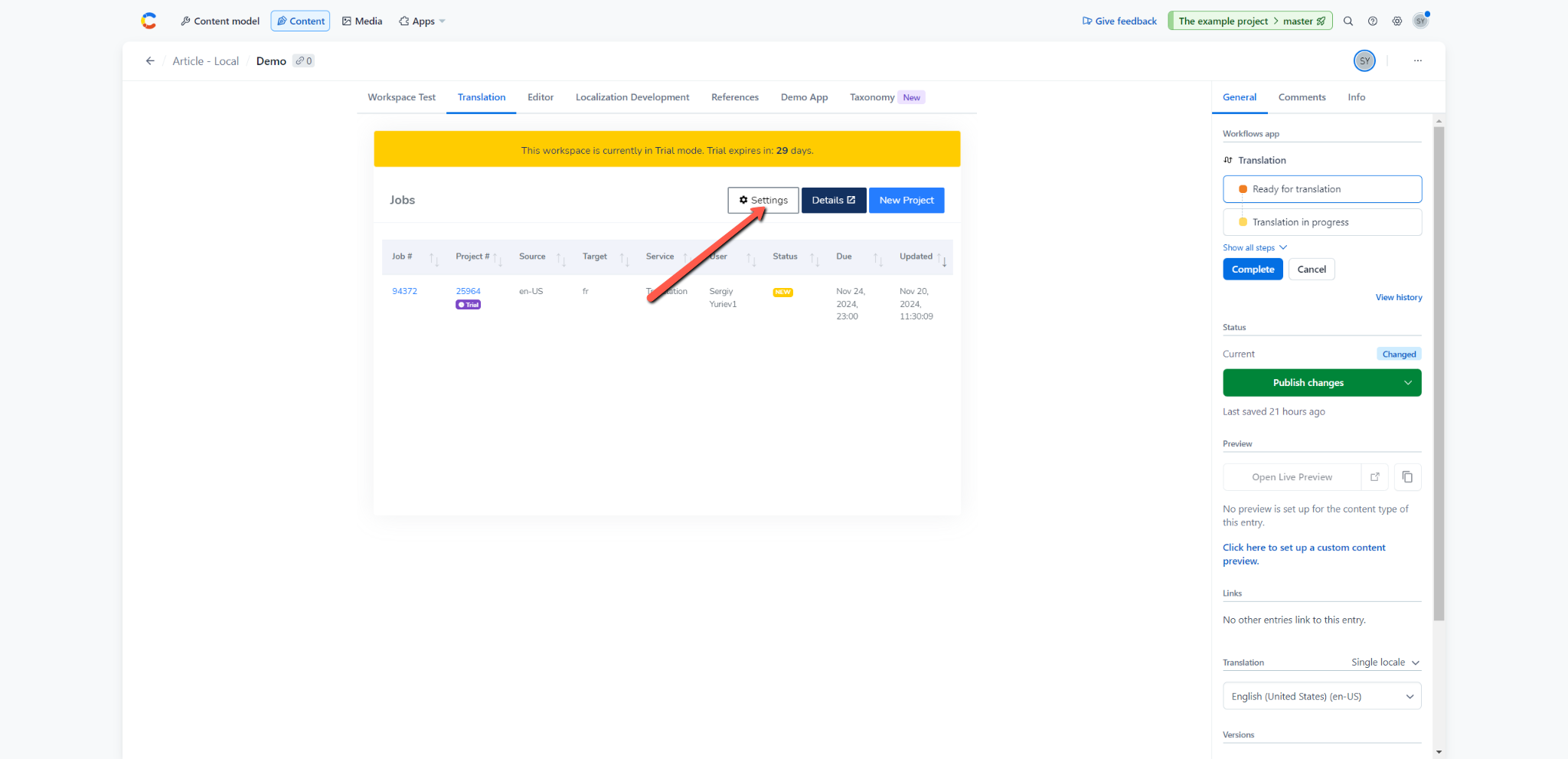Open the search magnifier icon
Viewport: 1568px width, 759px height.
coord(1348,21)
